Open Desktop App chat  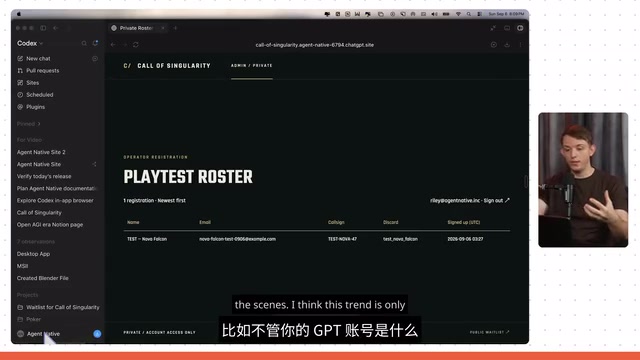(33, 254)
